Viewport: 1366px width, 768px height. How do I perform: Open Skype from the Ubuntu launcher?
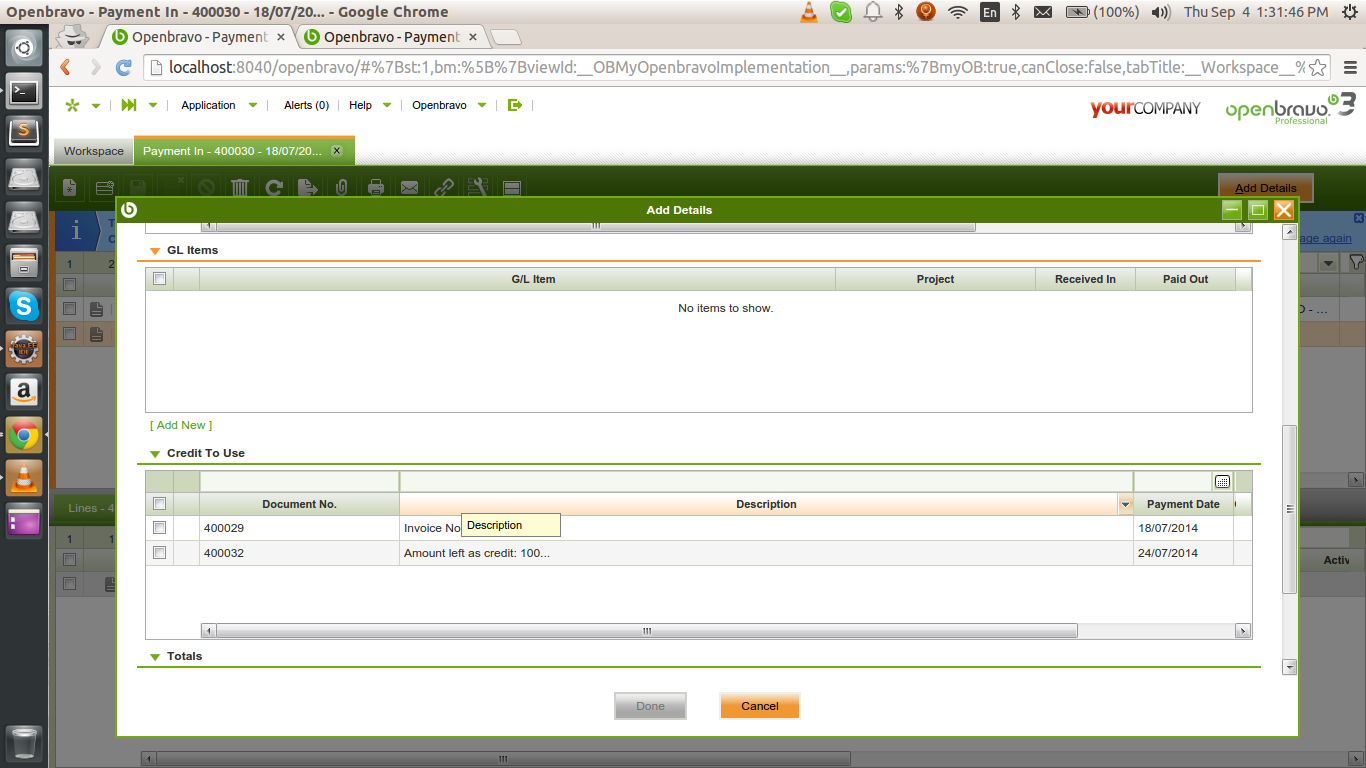25,306
